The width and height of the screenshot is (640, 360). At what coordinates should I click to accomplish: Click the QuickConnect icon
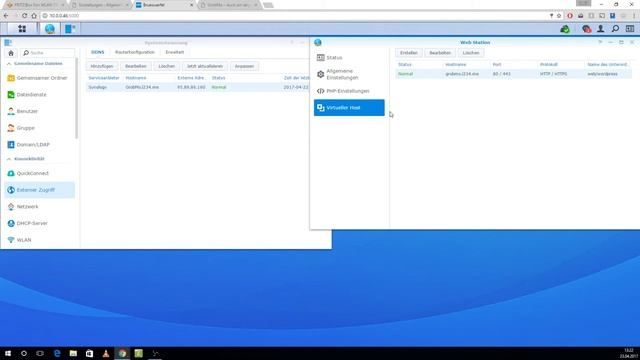11,173
